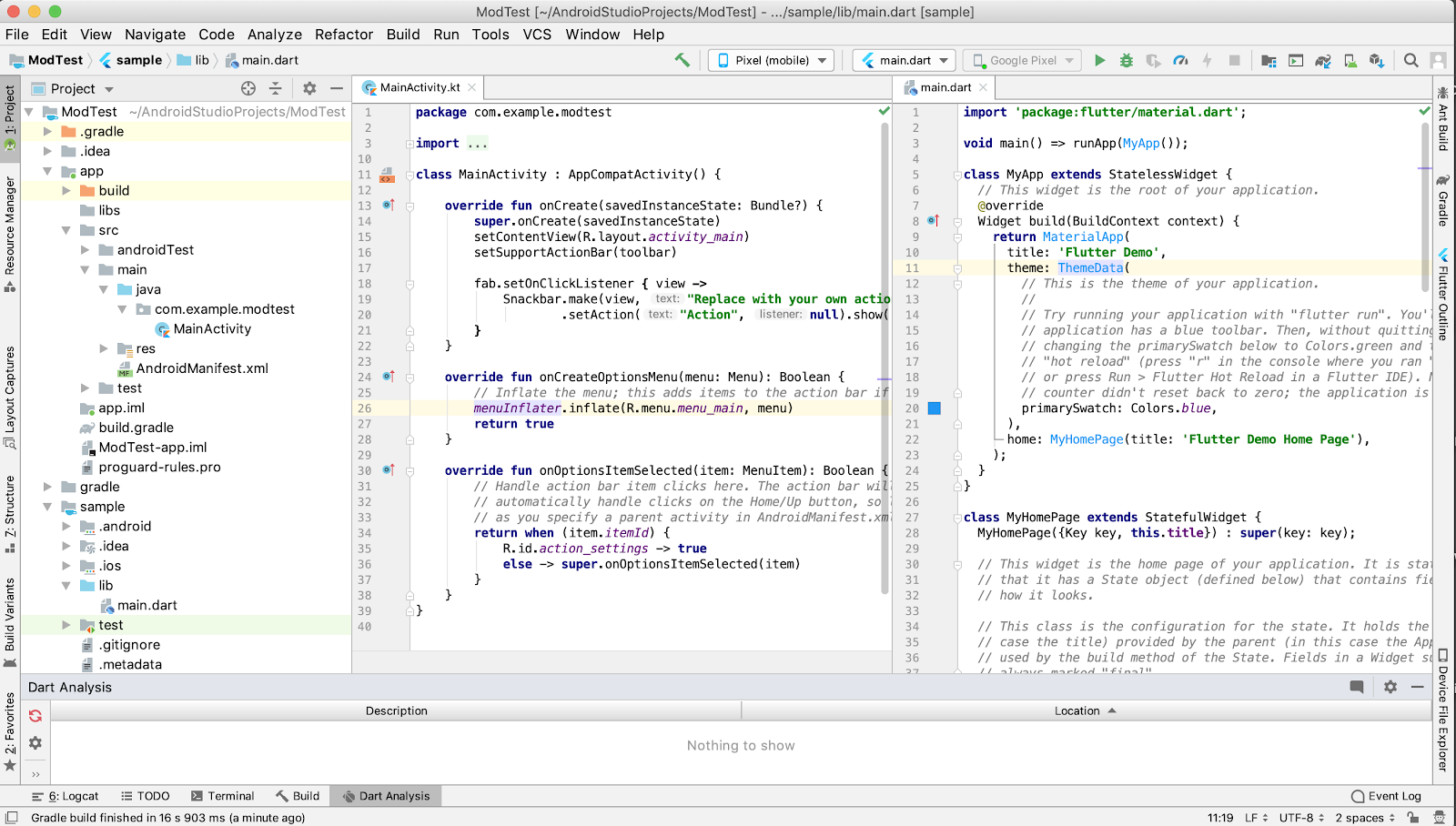This screenshot has width=1456, height=826.
Task: Open the Terminal tool window
Action: click(x=222, y=796)
